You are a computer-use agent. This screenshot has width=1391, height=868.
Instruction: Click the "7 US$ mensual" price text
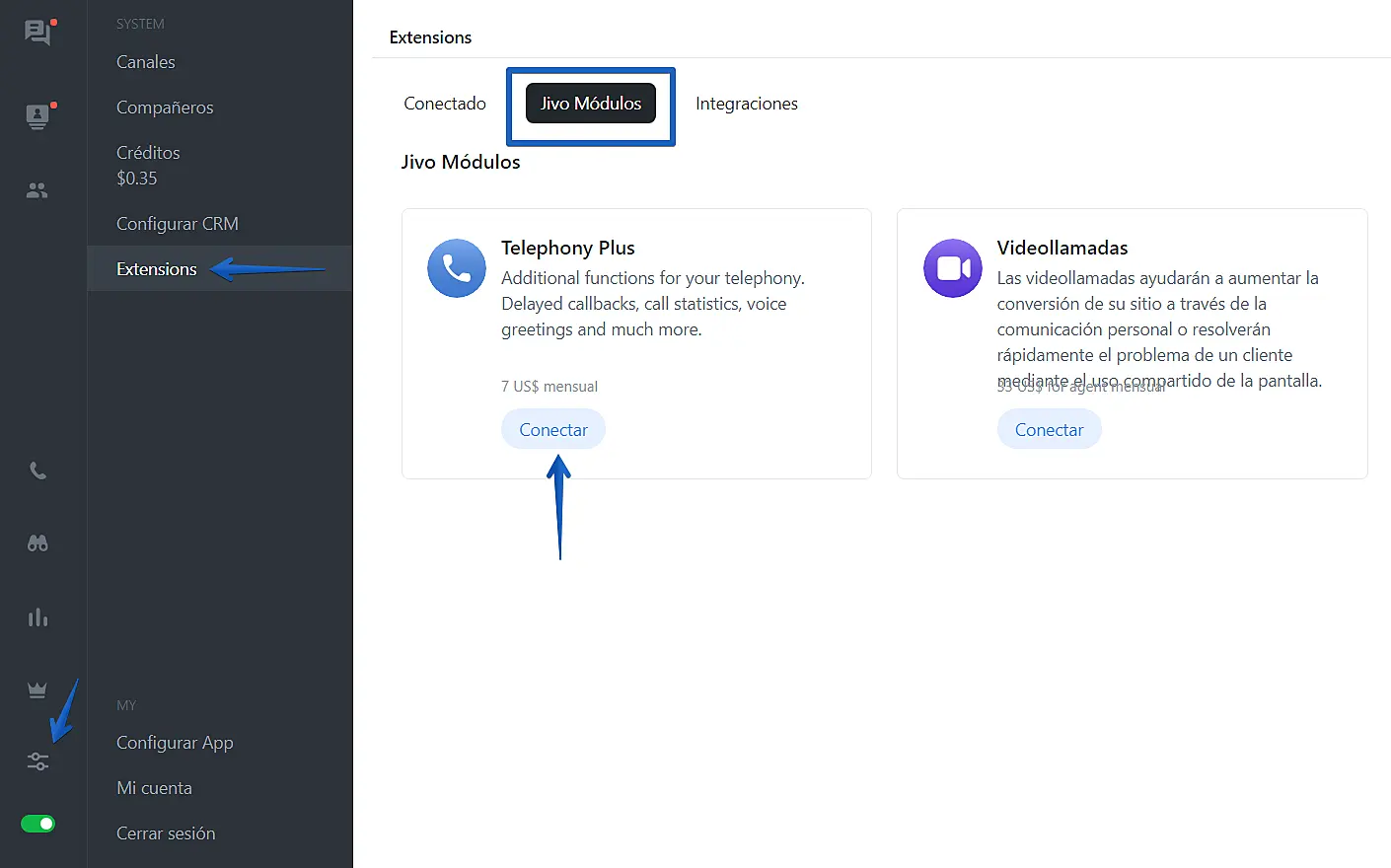(x=549, y=387)
